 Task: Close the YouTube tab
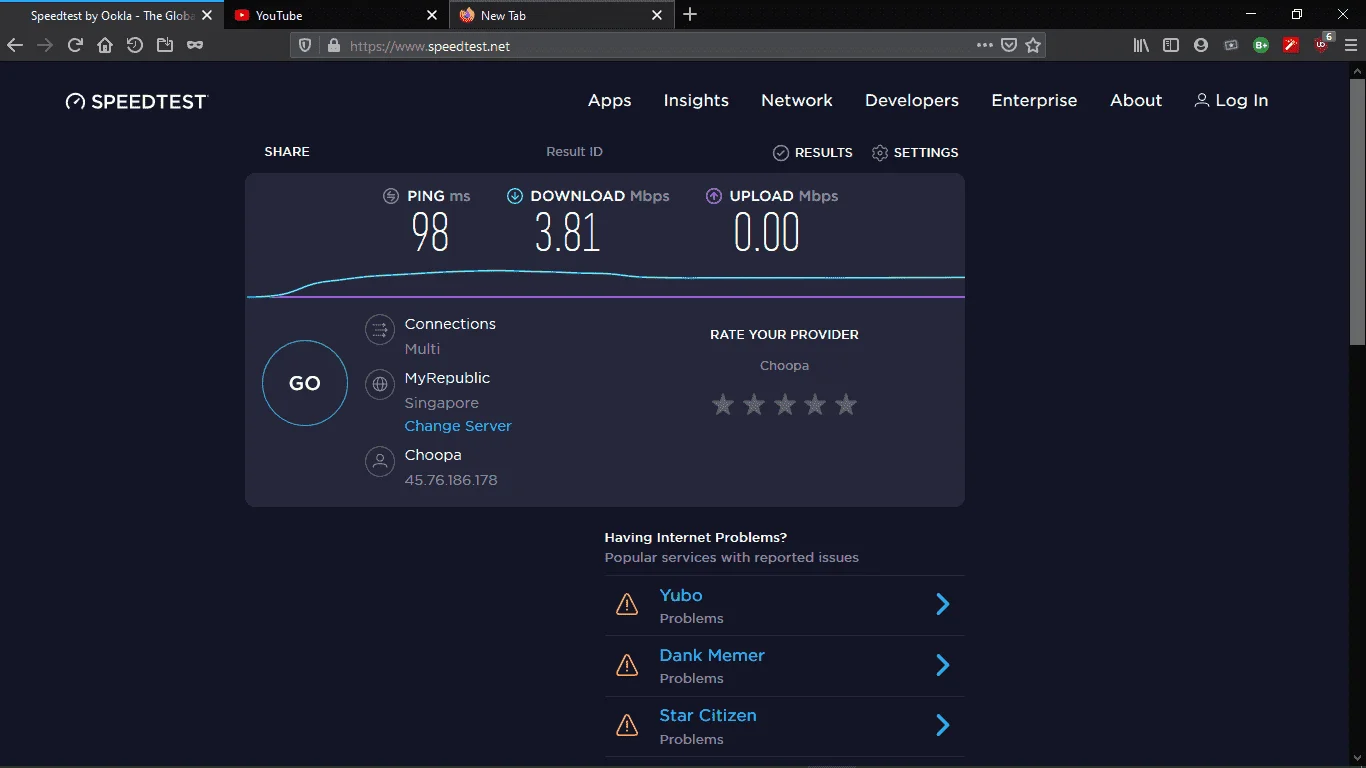[432, 15]
